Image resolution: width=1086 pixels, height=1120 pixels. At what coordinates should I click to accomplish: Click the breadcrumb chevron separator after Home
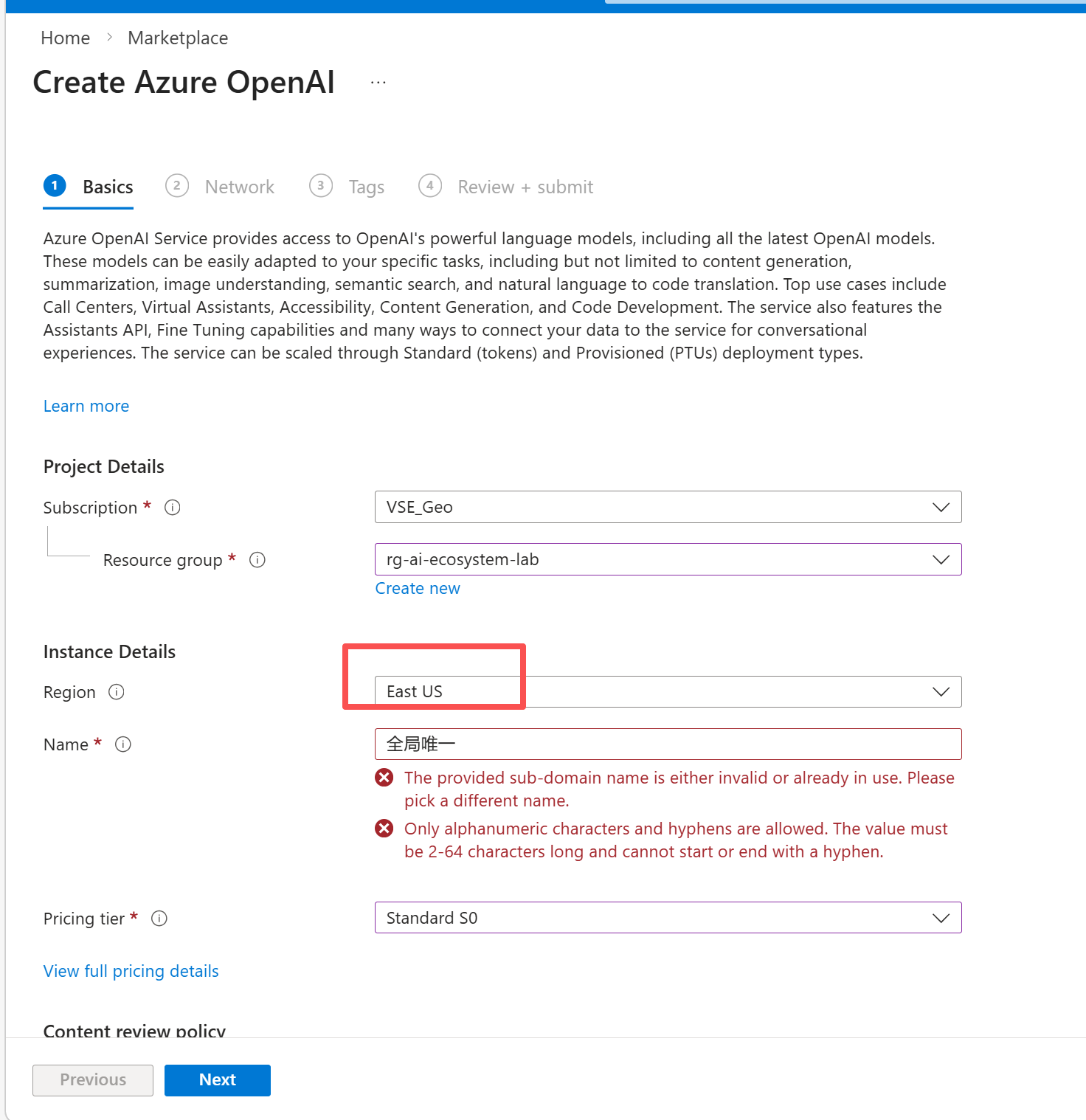109,38
